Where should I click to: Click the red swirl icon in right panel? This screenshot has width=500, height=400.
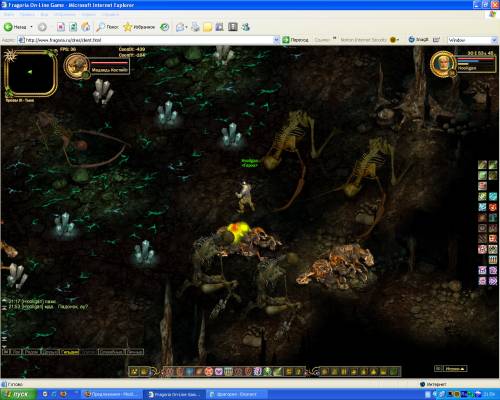click(493, 207)
